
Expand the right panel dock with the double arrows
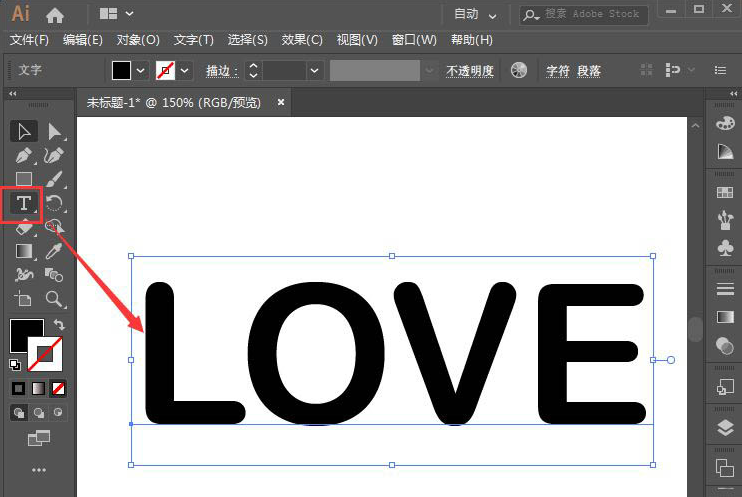tap(733, 94)
